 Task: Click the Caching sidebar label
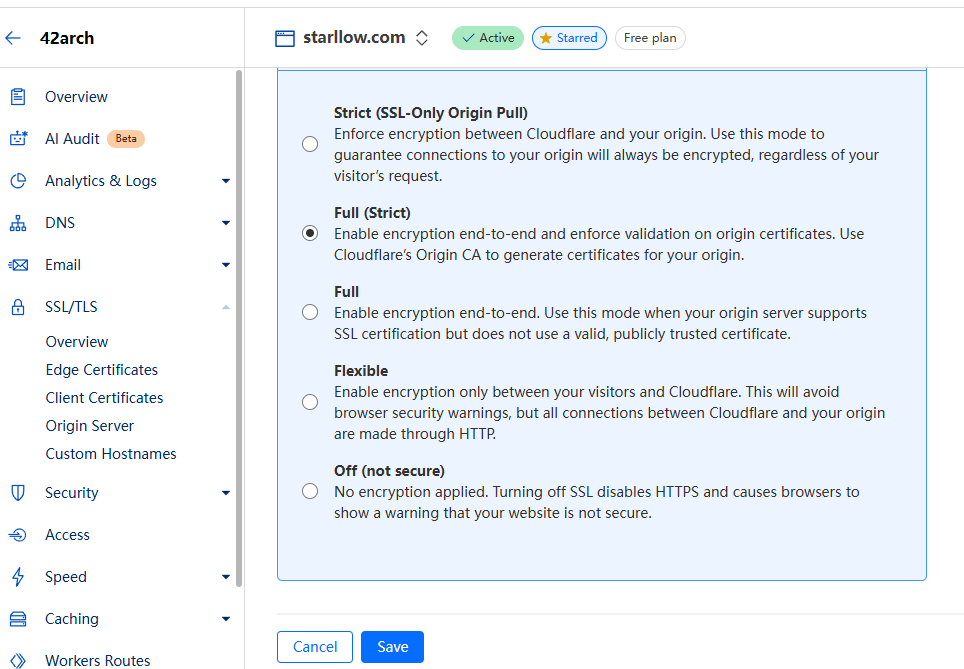click(x=72, y=619)
